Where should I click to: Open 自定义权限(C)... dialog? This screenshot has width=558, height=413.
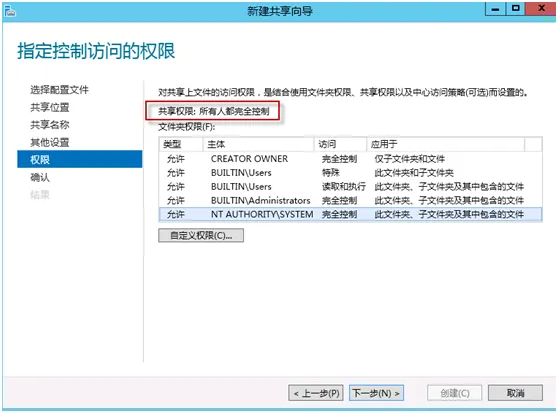pyautogui.click(x=201, y=235)
